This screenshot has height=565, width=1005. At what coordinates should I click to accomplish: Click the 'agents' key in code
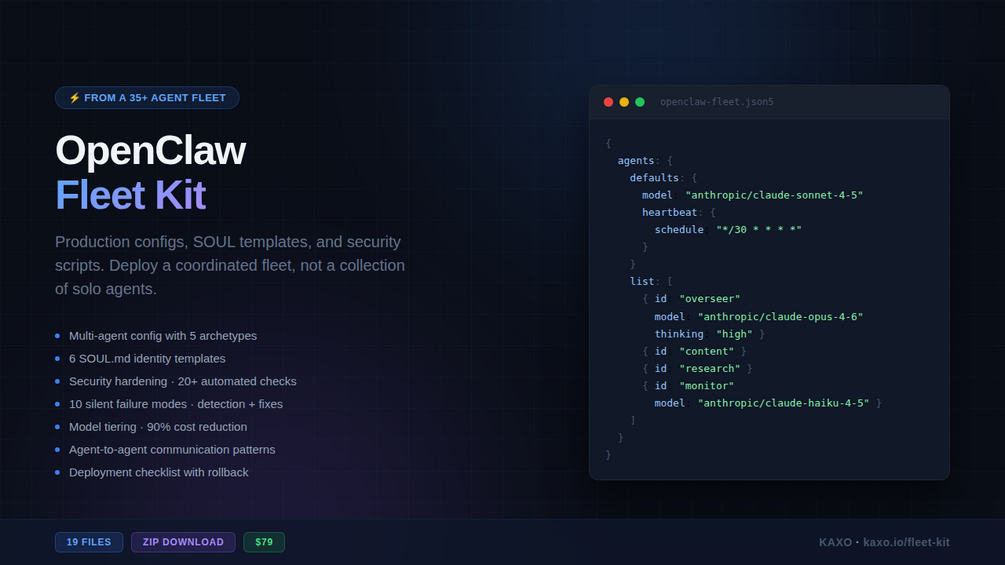click(x=636, y=160)
